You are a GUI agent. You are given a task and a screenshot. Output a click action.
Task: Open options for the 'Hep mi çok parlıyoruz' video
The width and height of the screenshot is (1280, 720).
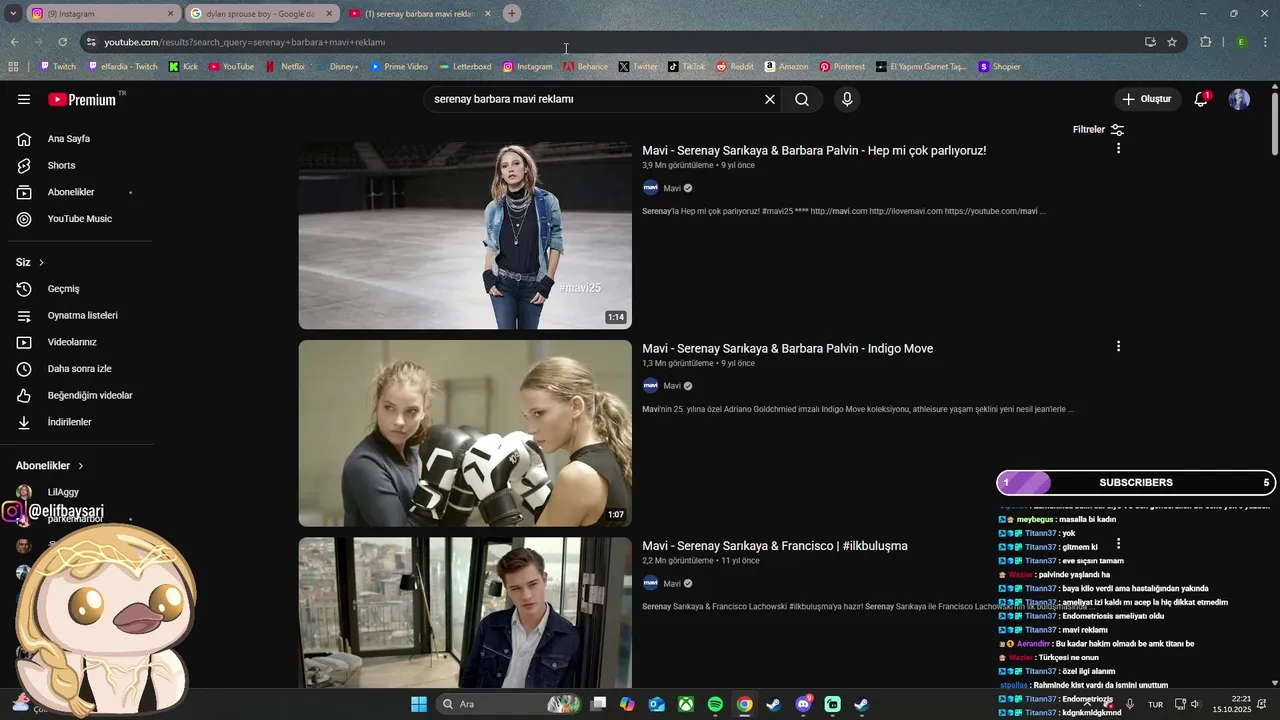coord(1118,148)
